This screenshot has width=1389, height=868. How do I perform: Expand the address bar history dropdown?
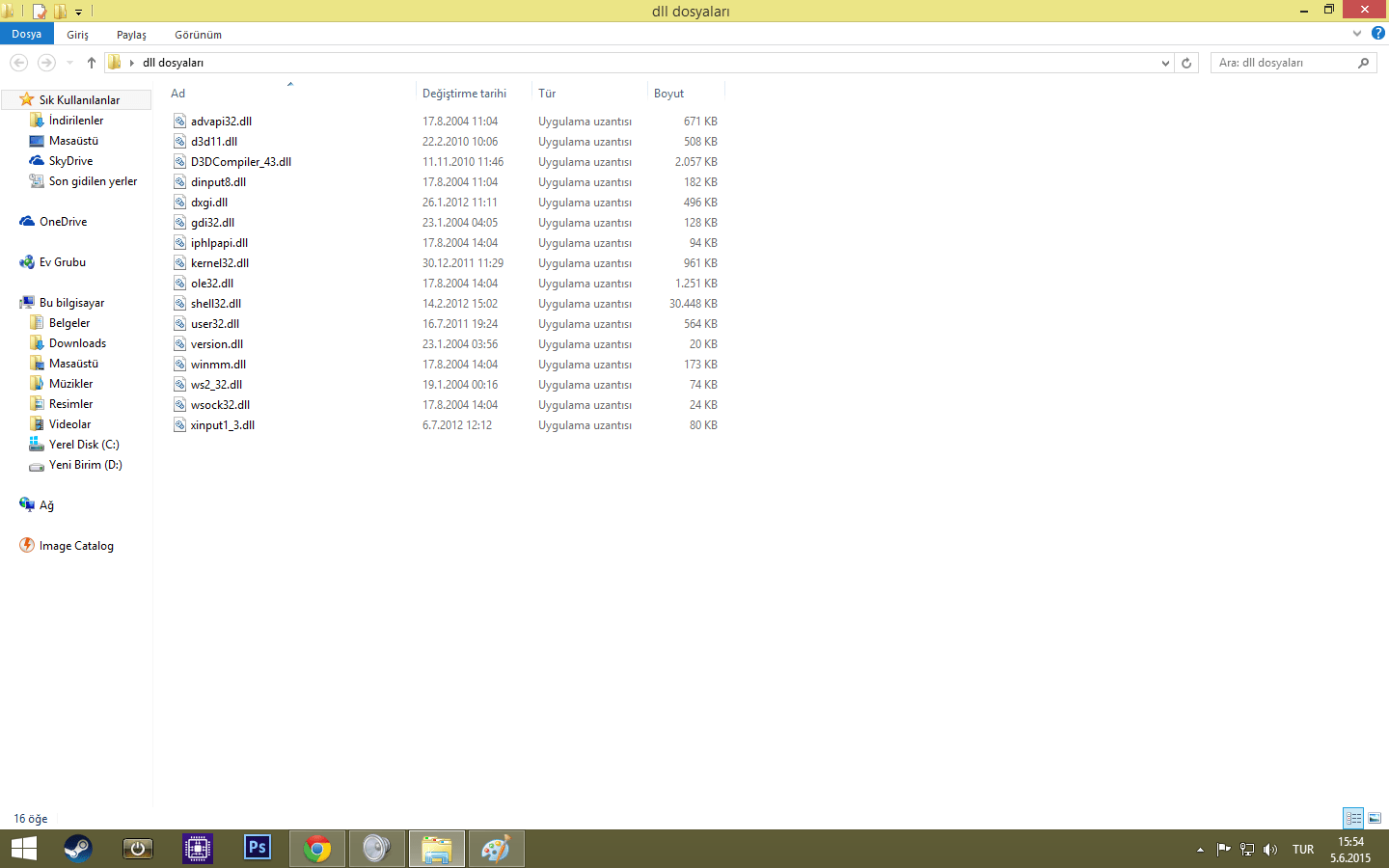tap(1165, 63)
